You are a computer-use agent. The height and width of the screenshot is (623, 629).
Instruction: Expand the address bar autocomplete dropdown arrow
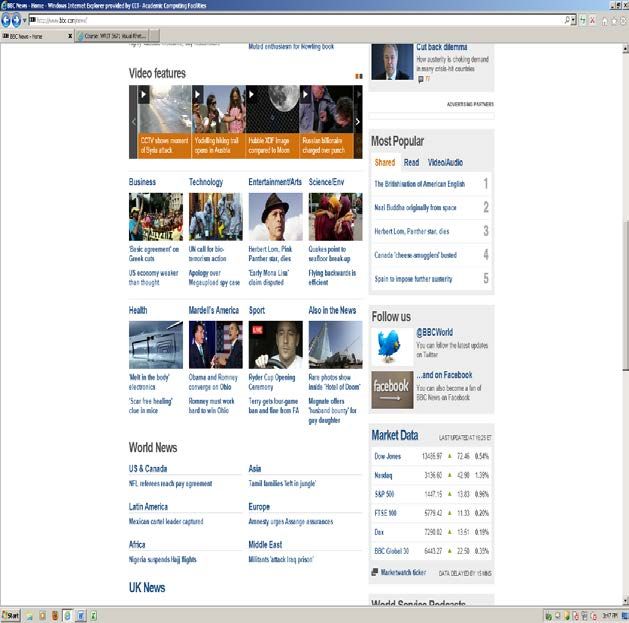pos(573,20)
